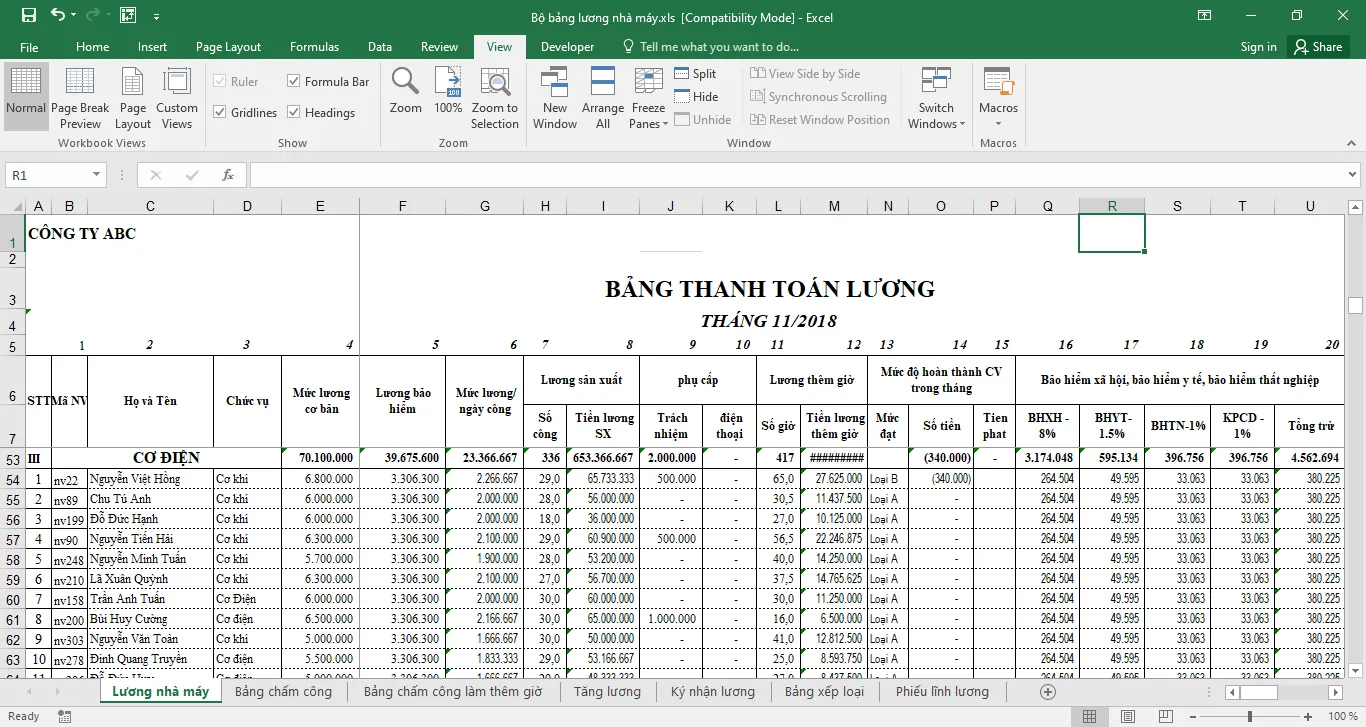This screenshot has height=727, width=1366.
Task: Click the vertical scrollbar thumb
Action: pos(1355,306)
